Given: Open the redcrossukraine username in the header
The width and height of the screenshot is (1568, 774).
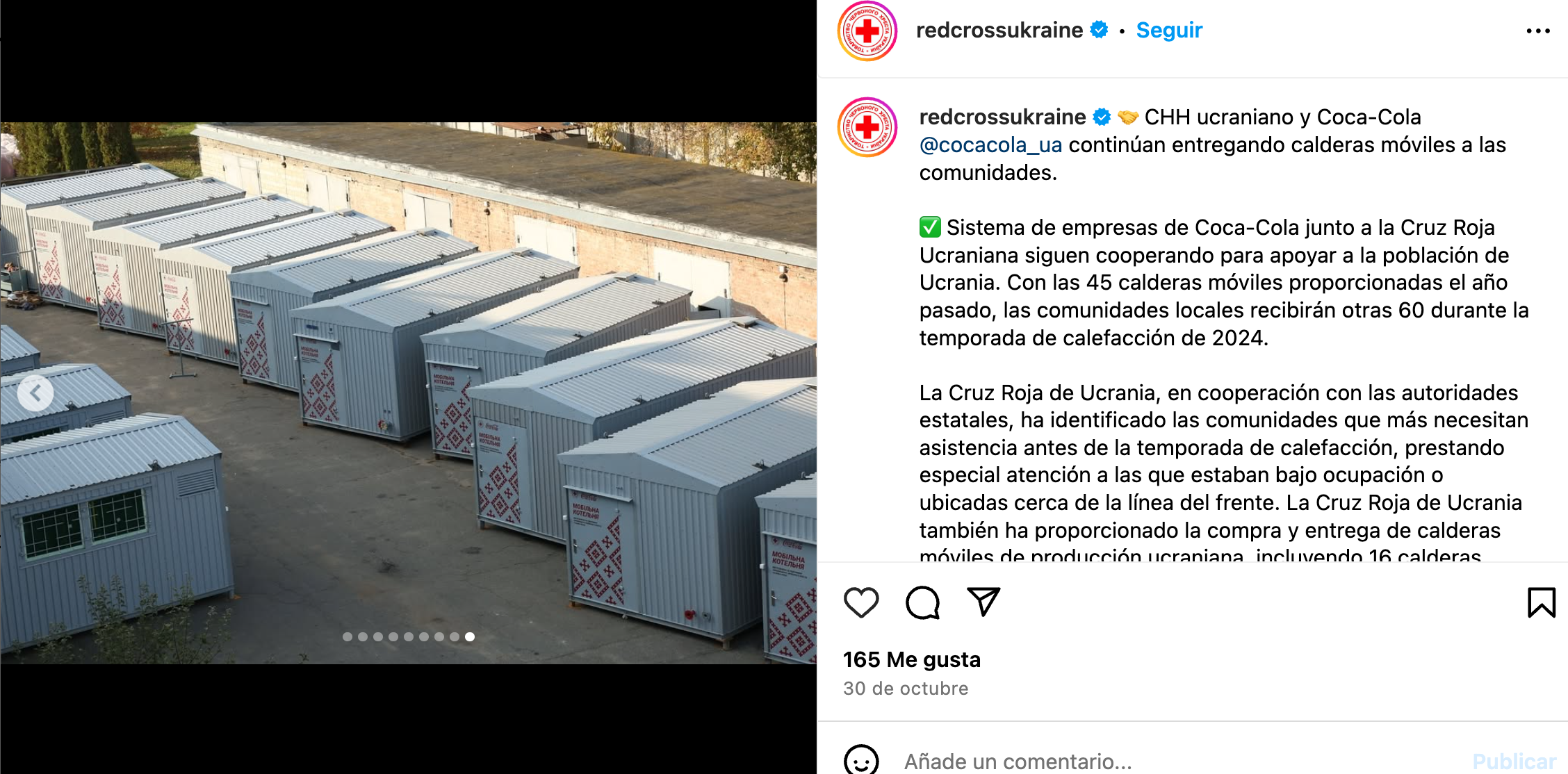Looking at the screenshot, I should click(999, 30).
